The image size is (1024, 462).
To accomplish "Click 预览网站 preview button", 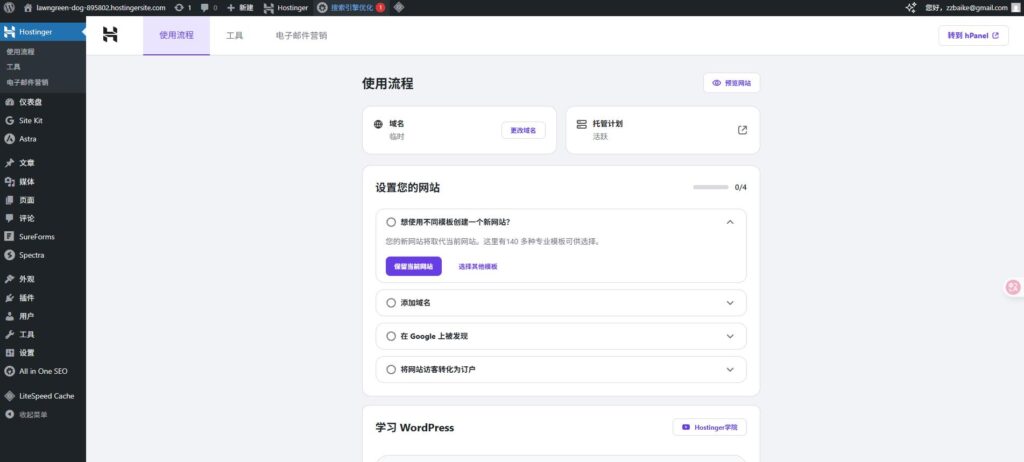I will (731, 83).
